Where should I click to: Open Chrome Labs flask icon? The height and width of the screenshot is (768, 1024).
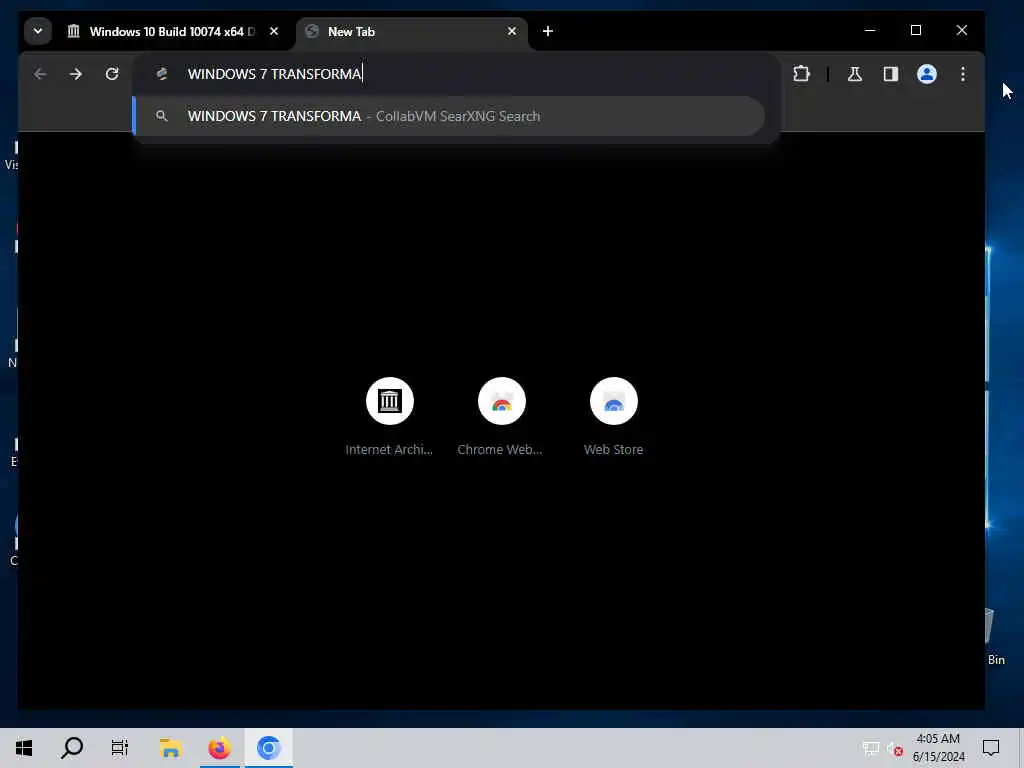(x=855, y=74)
